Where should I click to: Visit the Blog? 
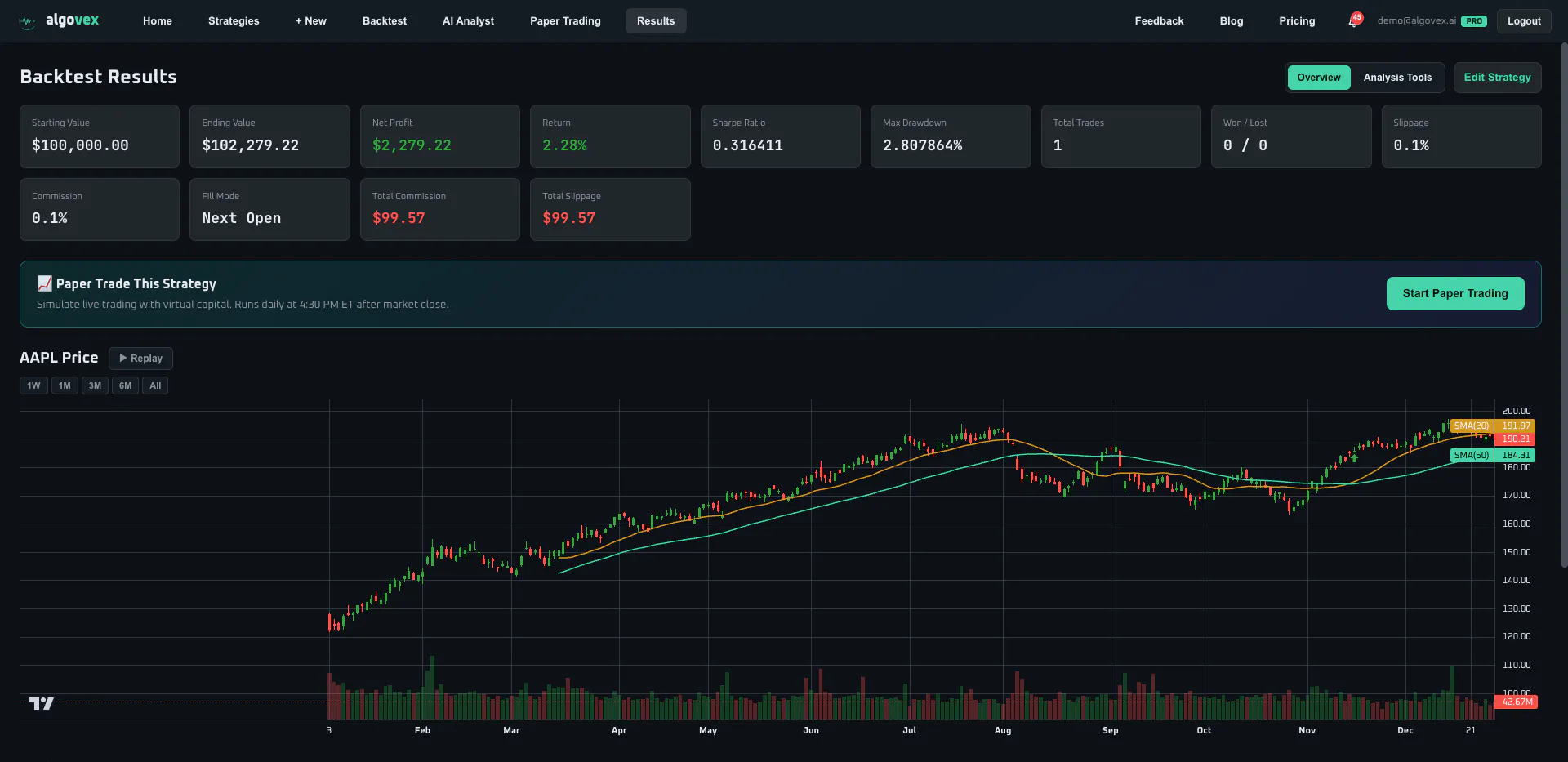(x=1232, y=21)
